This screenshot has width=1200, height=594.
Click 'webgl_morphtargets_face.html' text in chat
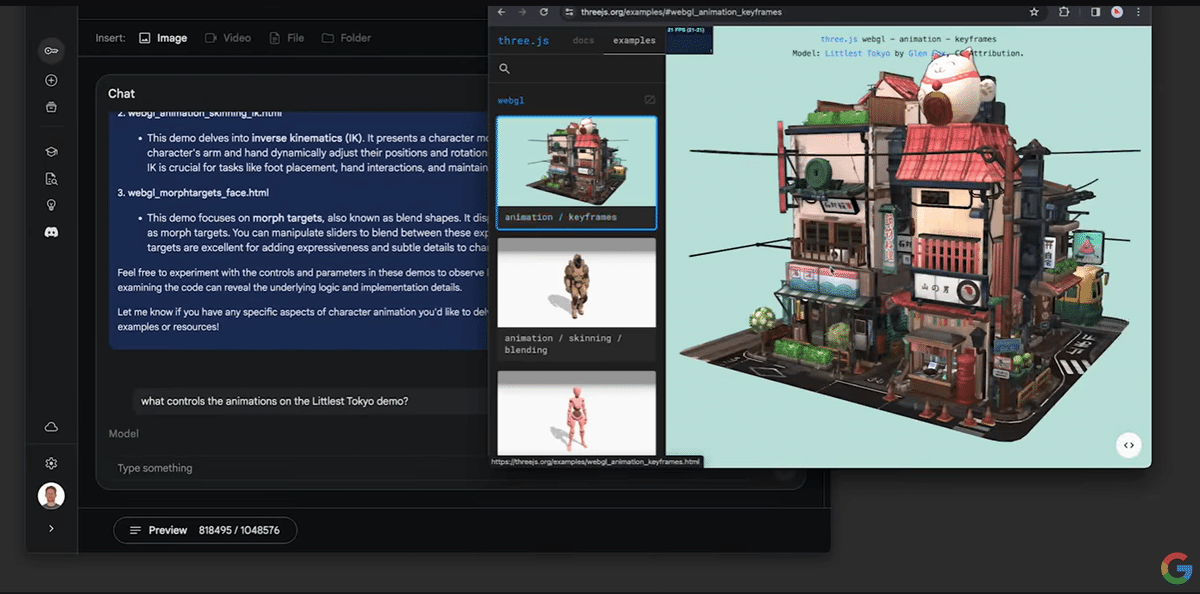click(200, 192)
